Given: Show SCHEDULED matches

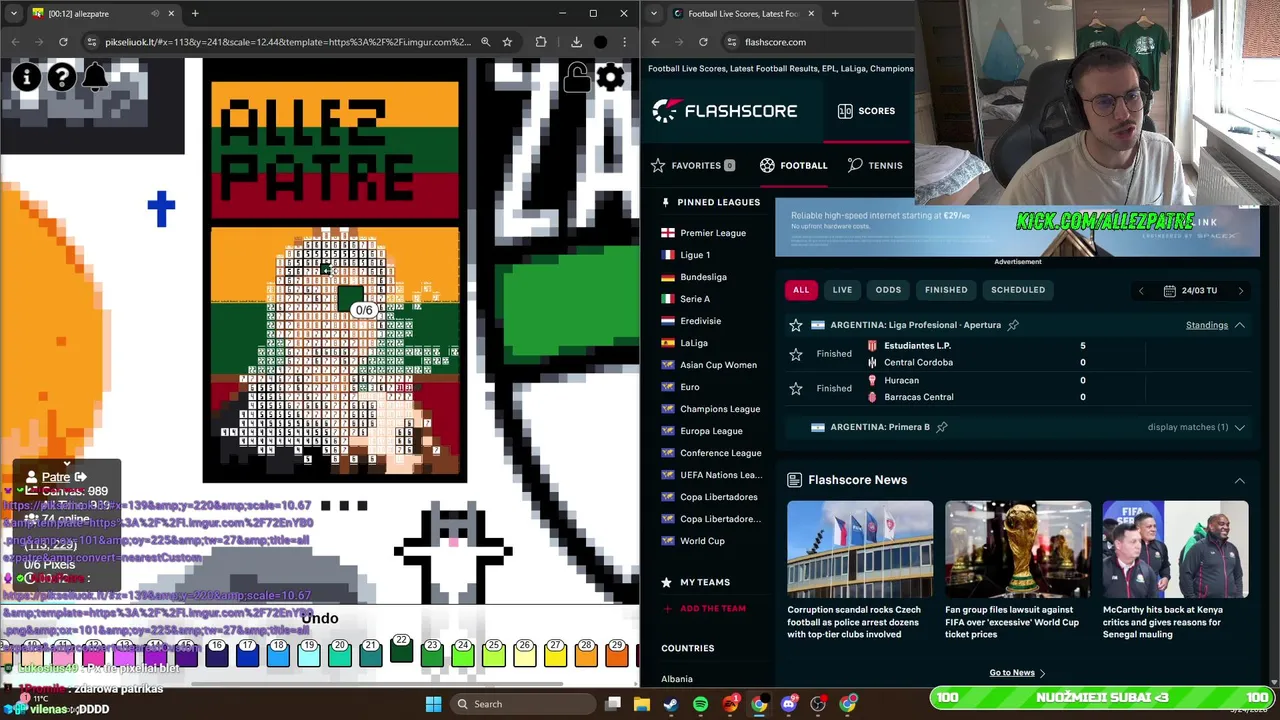Looking at the screenshot, I should pyautogui.click(x=1018, y=290).
